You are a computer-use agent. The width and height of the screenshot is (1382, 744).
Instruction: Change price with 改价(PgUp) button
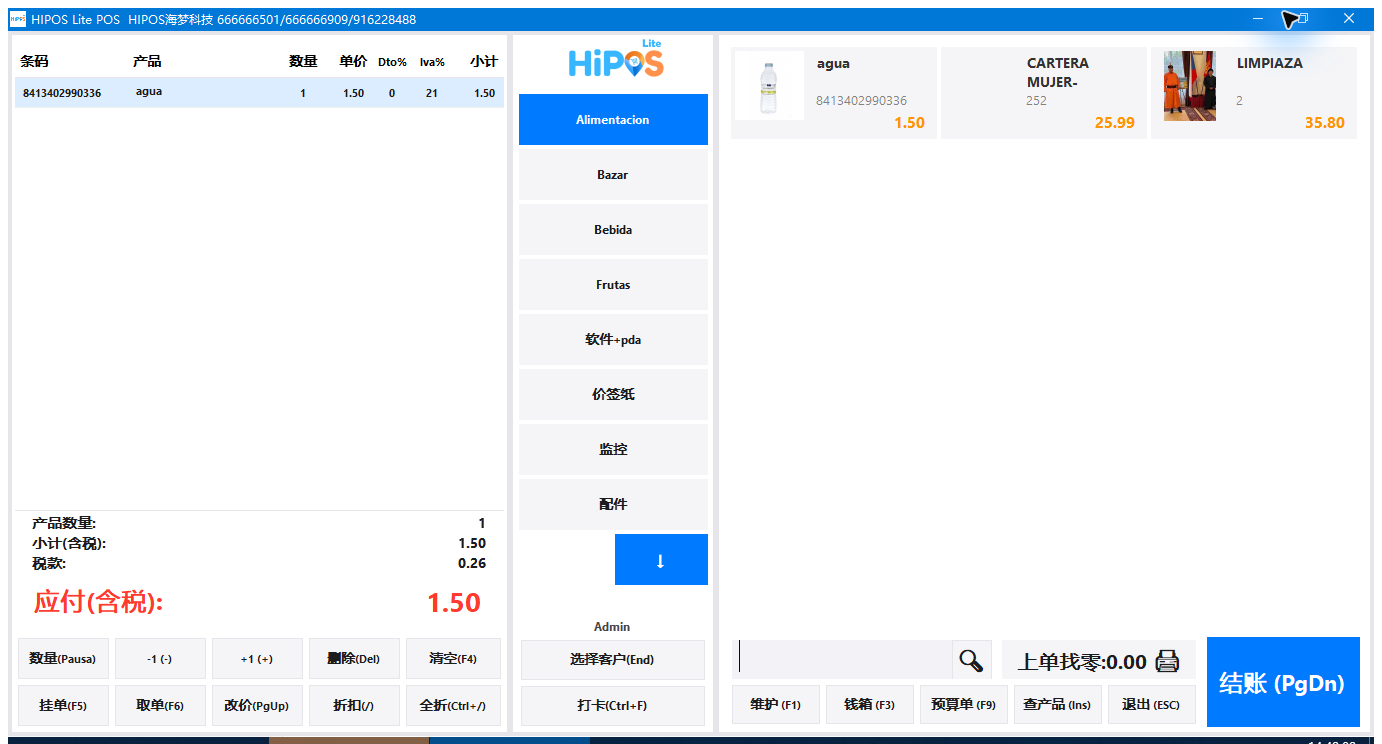tap(257, 705)
